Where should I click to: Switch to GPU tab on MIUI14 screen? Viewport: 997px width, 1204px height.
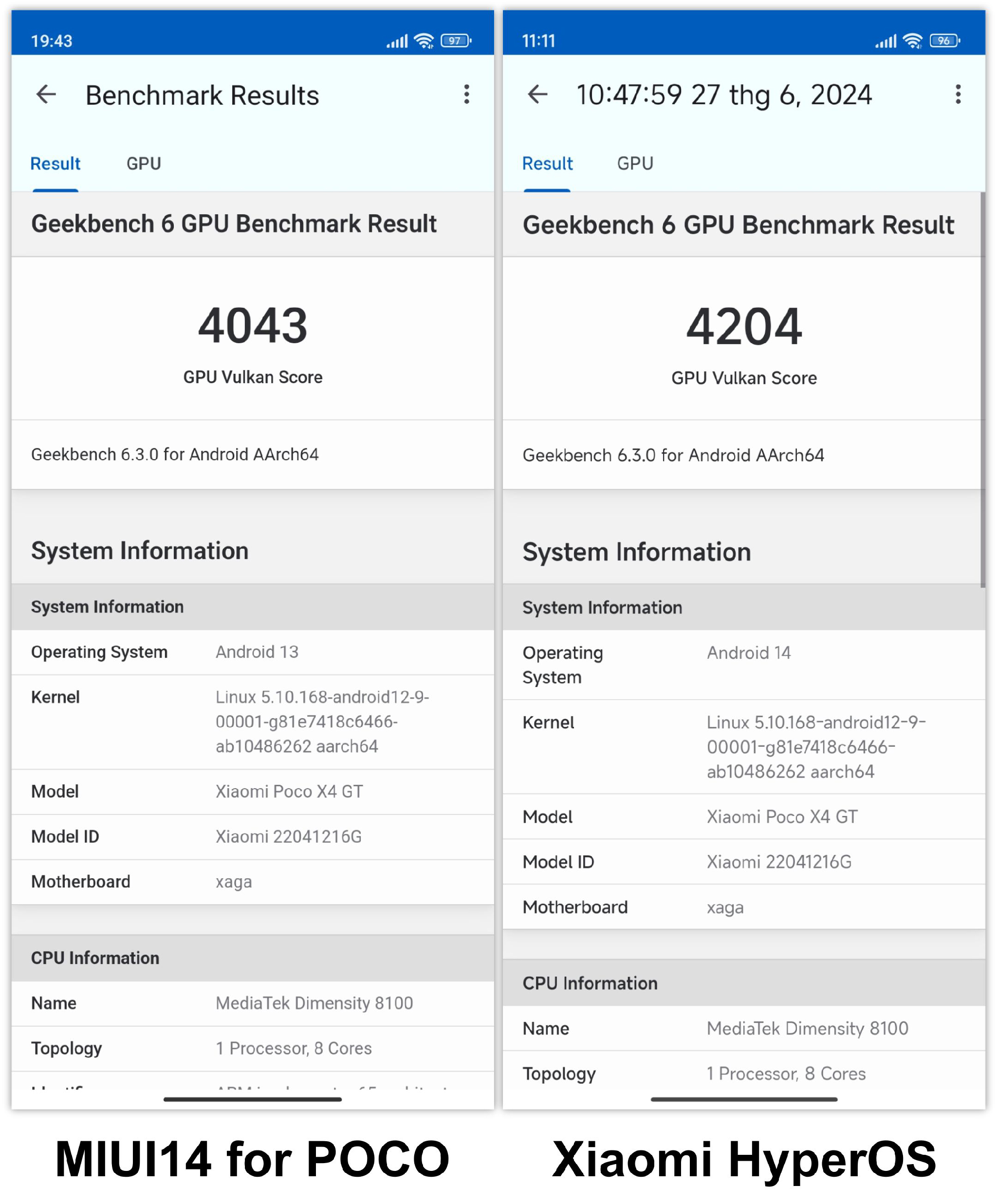(144, 164)
